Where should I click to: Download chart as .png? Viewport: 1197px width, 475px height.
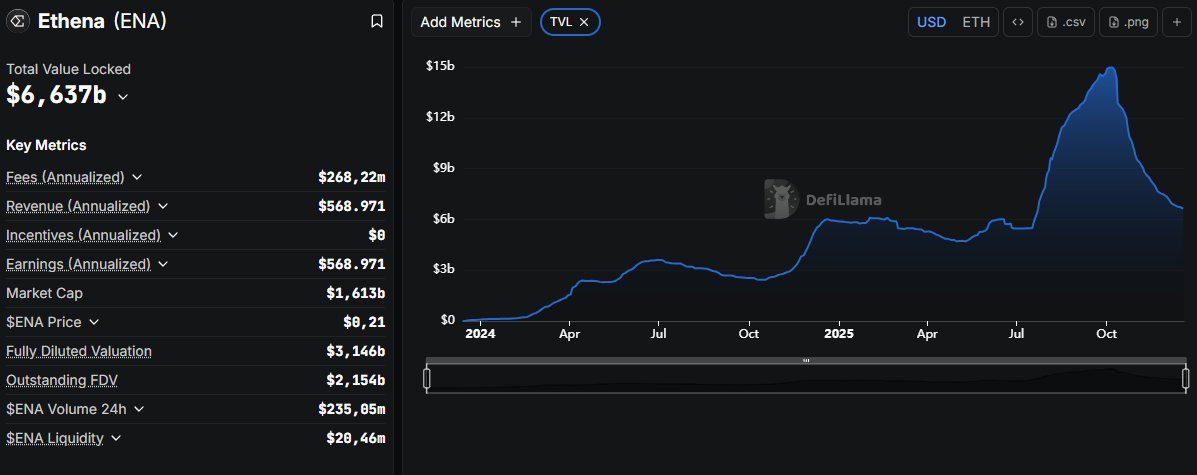(1128, 22)
